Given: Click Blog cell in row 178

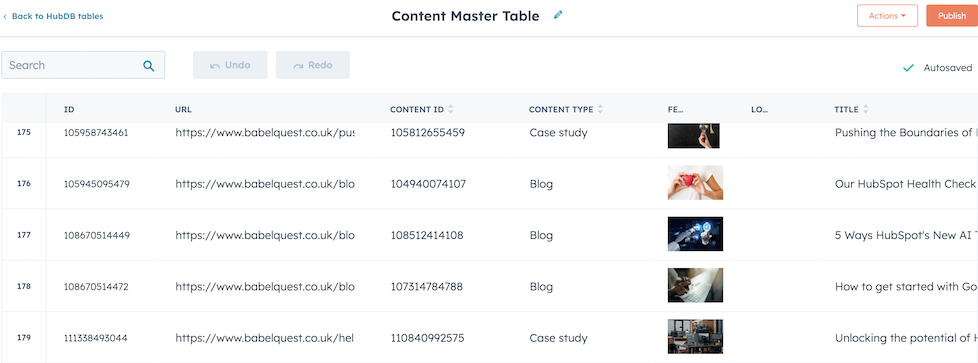Looking at the screenshot, I should click(x=541, y=286).
